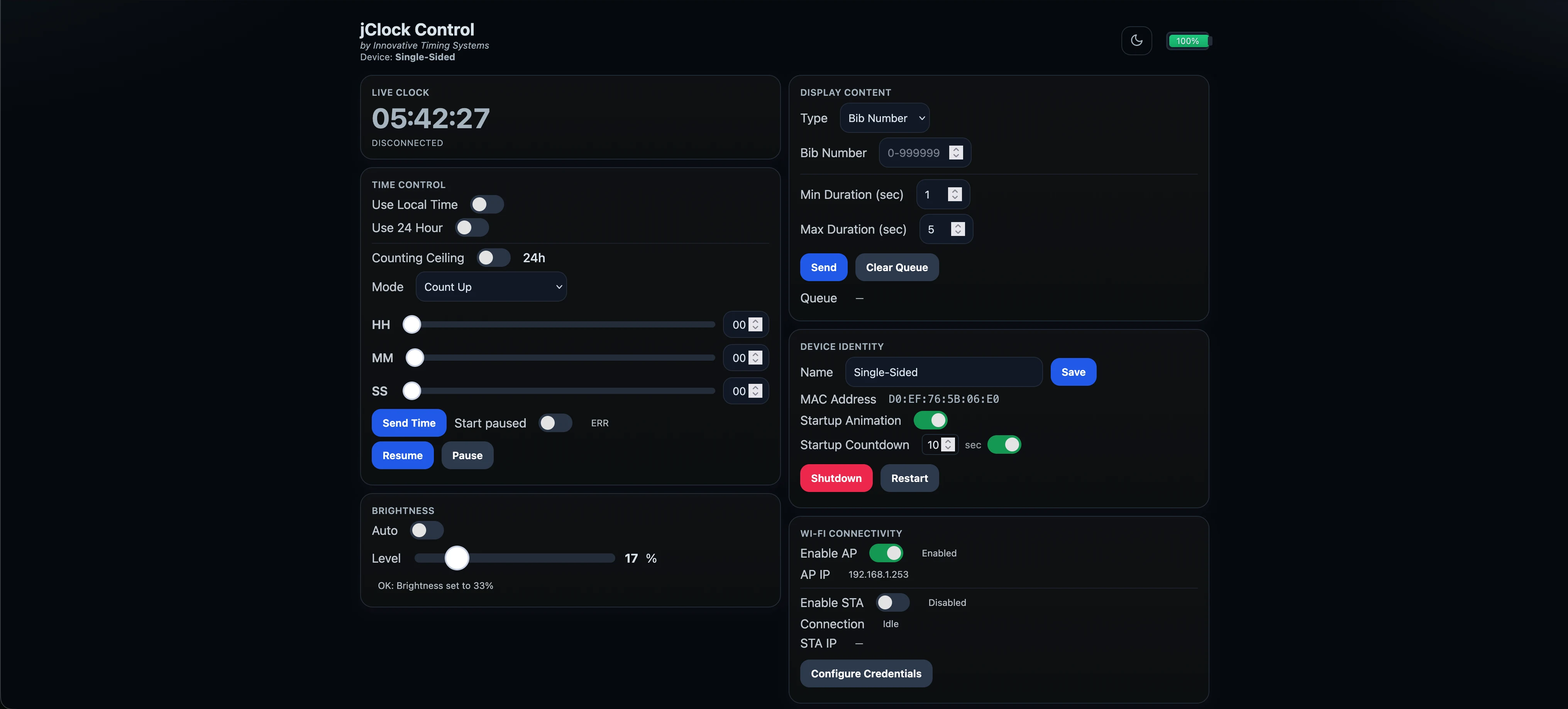Click the MAC address D0:EF:76:5B:06:E0
Viewport: 1568px width, 709px height.
pos(943,399)
